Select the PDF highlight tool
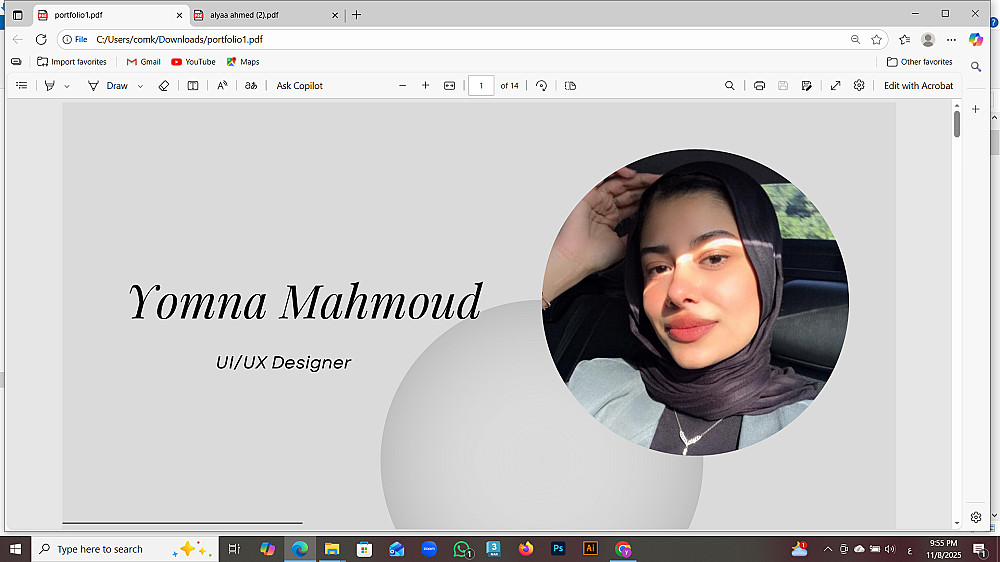This screenshot has height=562, width=1000. pyautogui.click(x=50, y=85)
